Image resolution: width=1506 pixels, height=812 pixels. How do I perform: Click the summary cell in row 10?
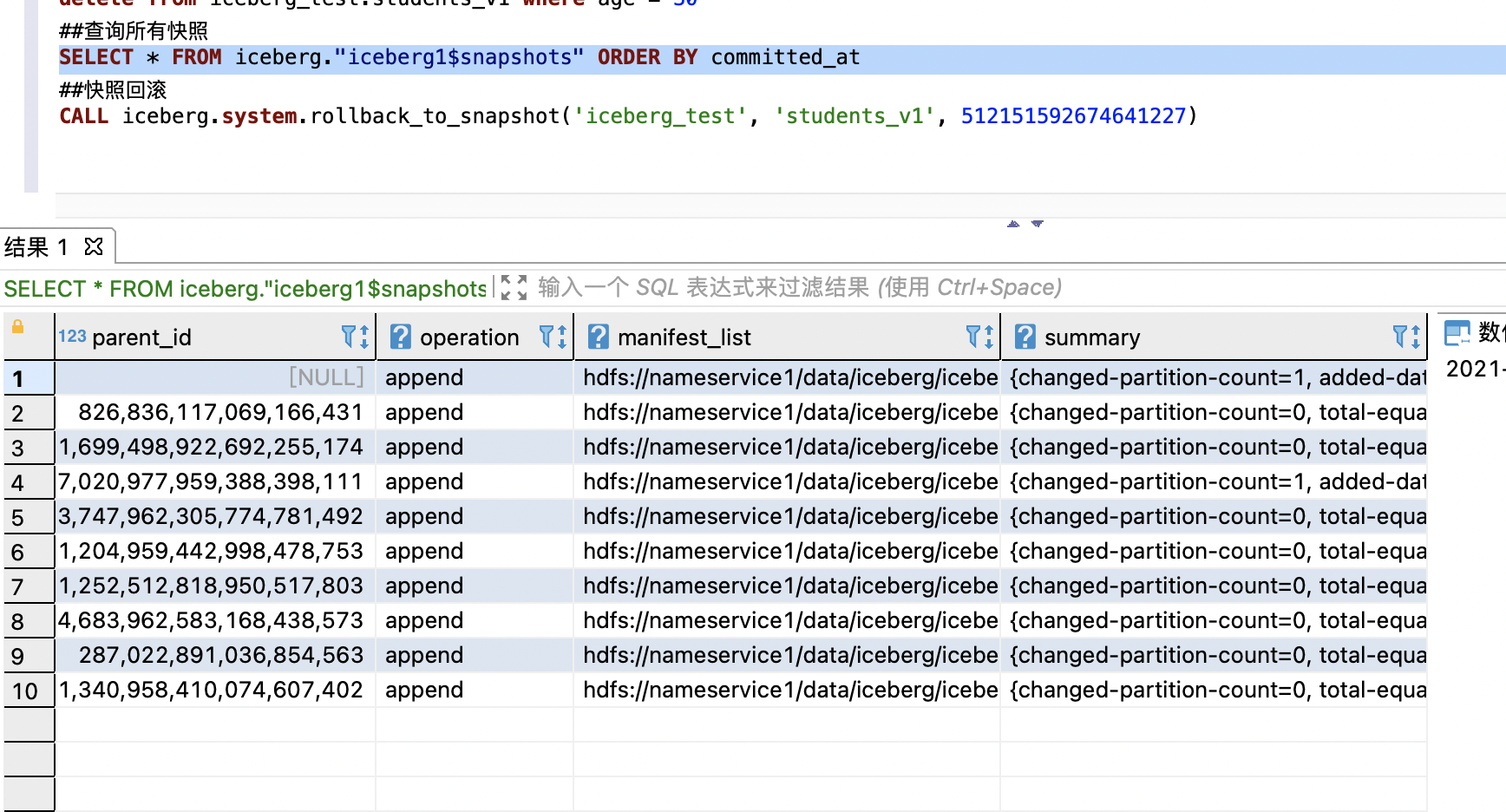pos(1214,690)
